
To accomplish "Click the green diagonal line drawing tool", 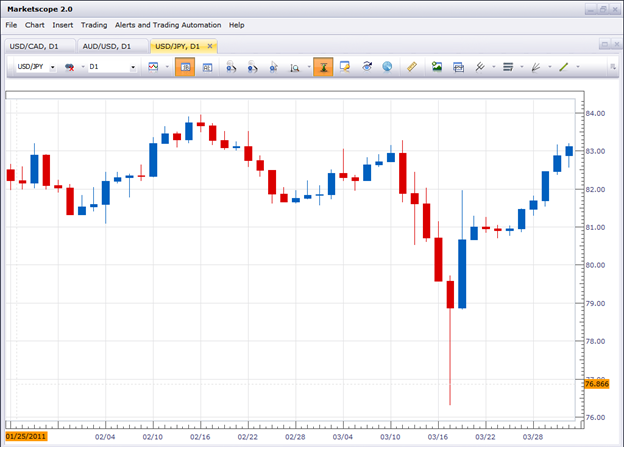I will pos(563,67).
